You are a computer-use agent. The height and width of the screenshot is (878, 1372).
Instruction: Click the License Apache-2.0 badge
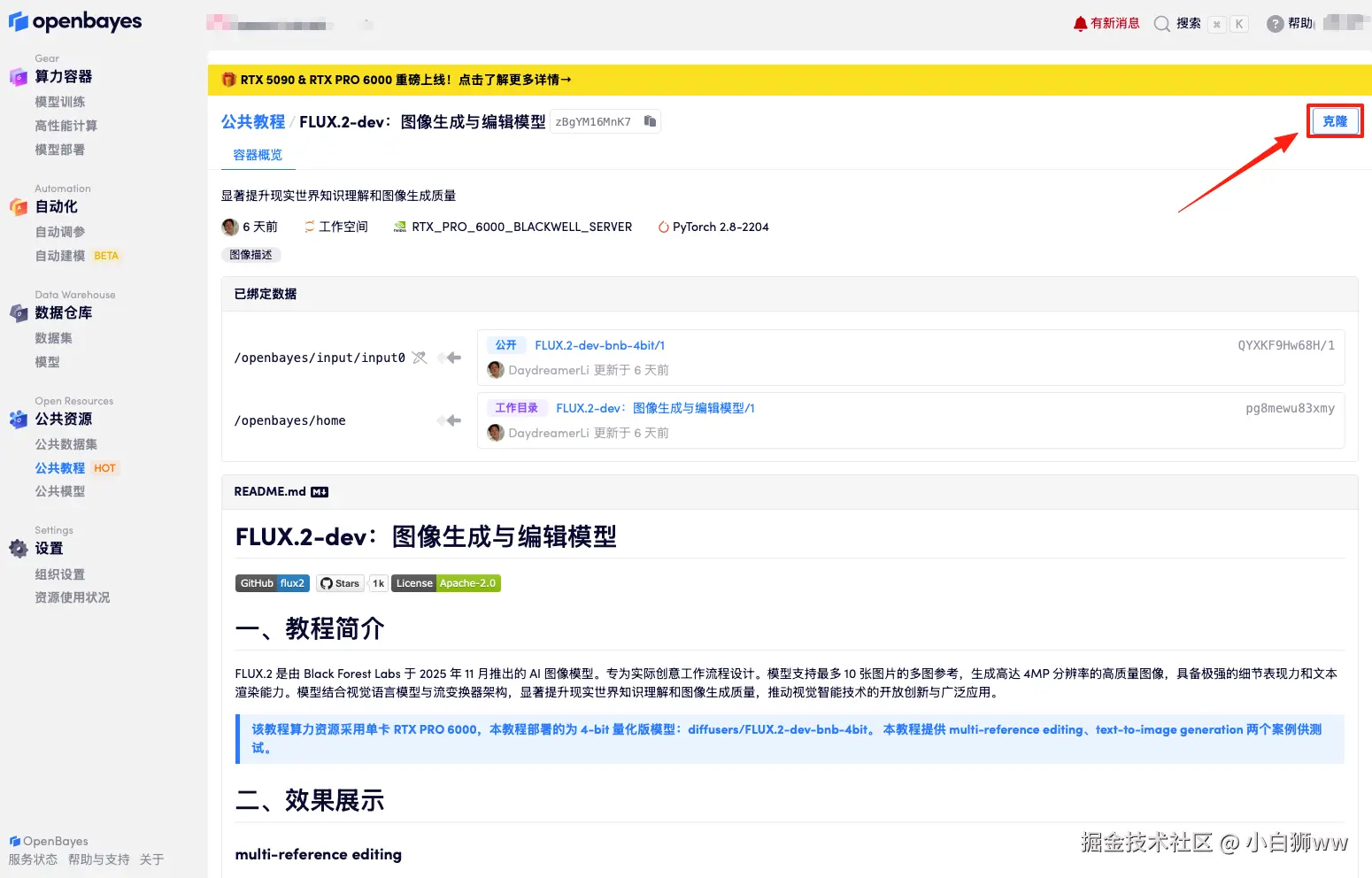pos(446,583)
